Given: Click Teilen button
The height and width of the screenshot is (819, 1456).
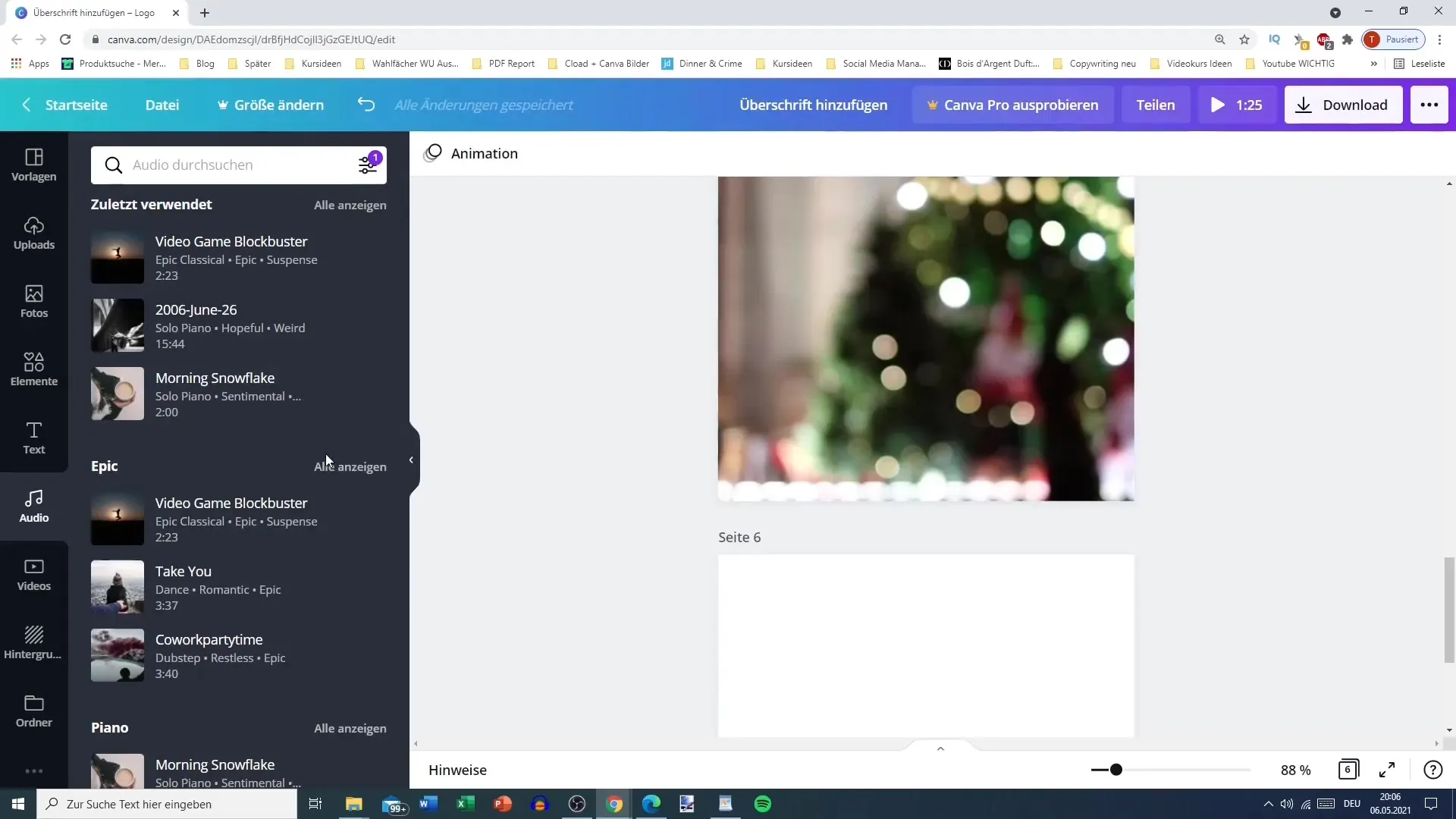Looking at the screenshot, I should (1156, 105).
